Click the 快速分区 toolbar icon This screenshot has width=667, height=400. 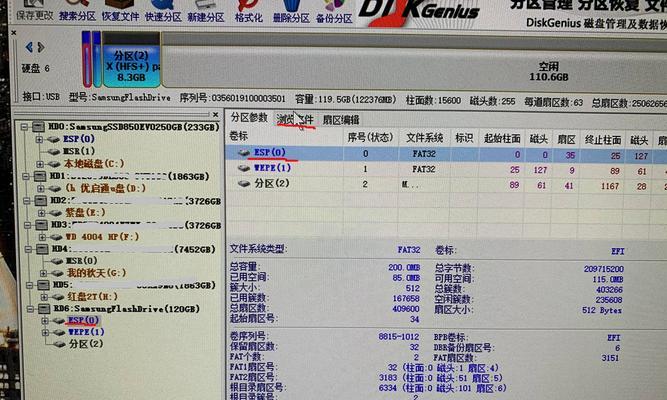tap(163, 12)
